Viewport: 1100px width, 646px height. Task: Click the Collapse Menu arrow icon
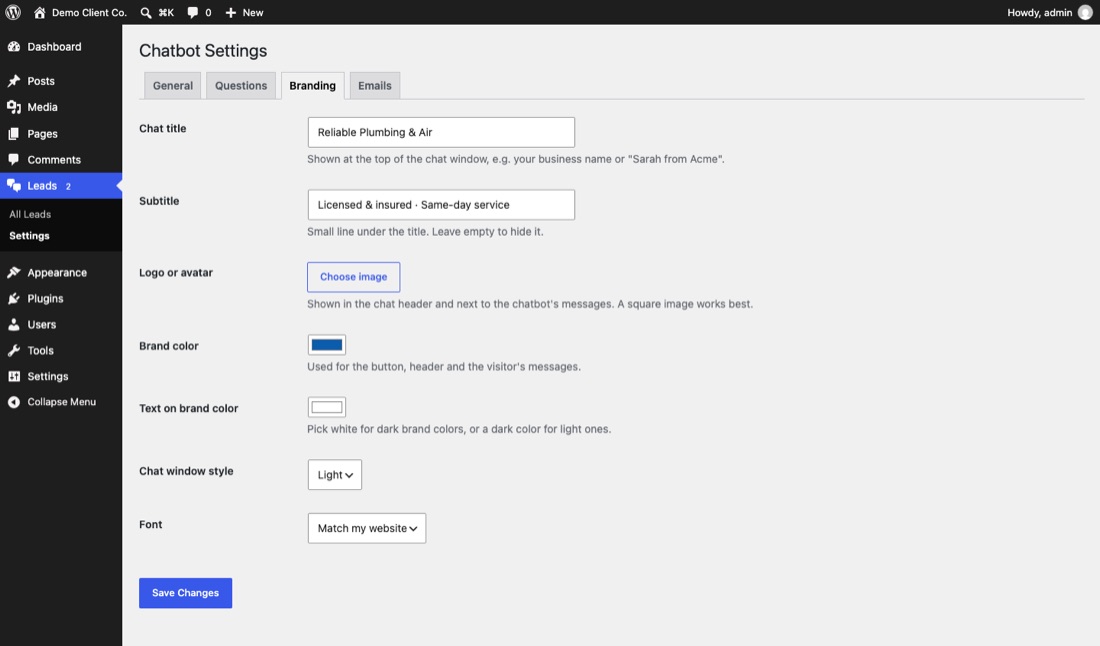tap(14, 402)
